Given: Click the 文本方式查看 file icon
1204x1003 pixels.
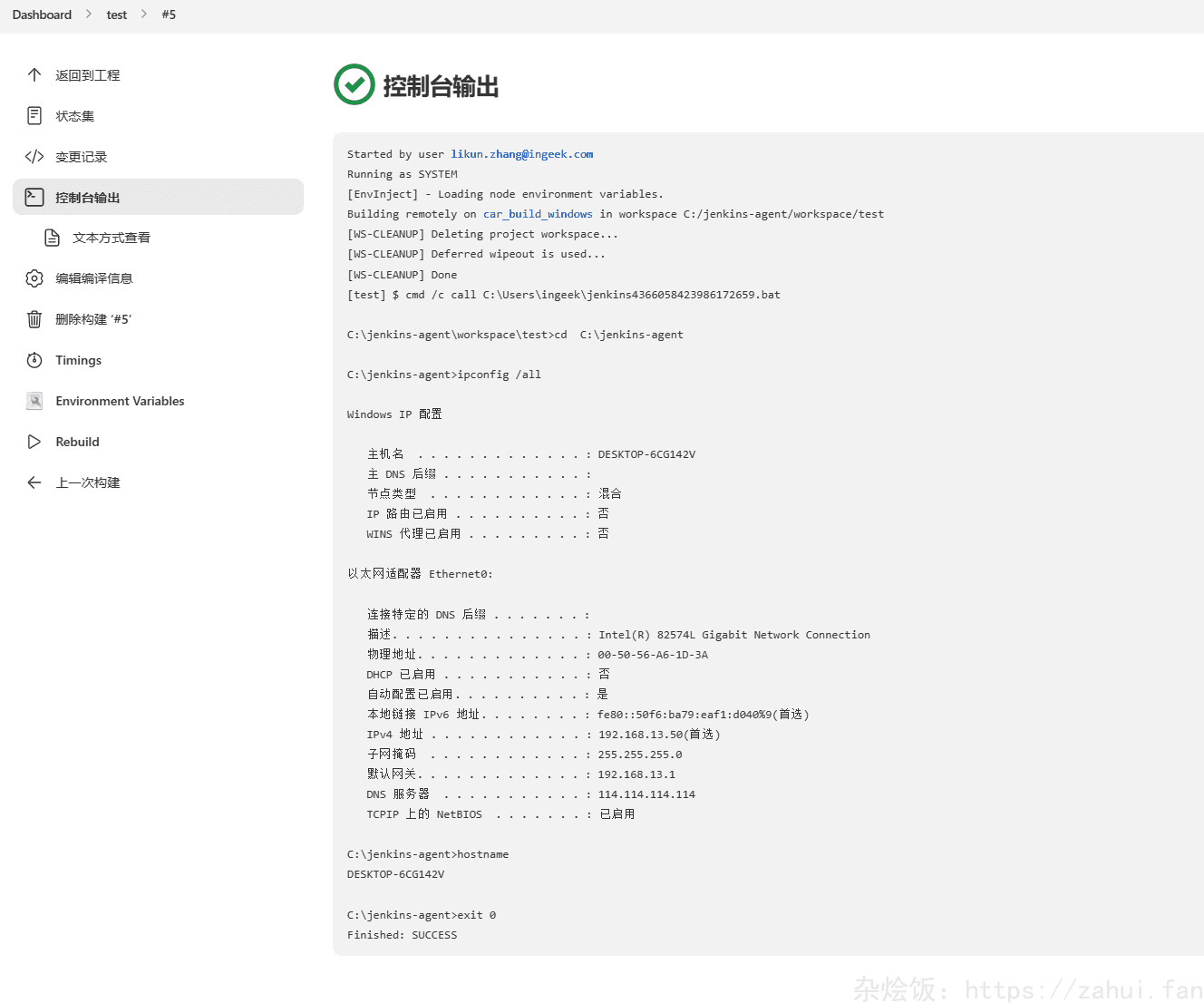Looking at the screenshot, I should tap(53, 238).
